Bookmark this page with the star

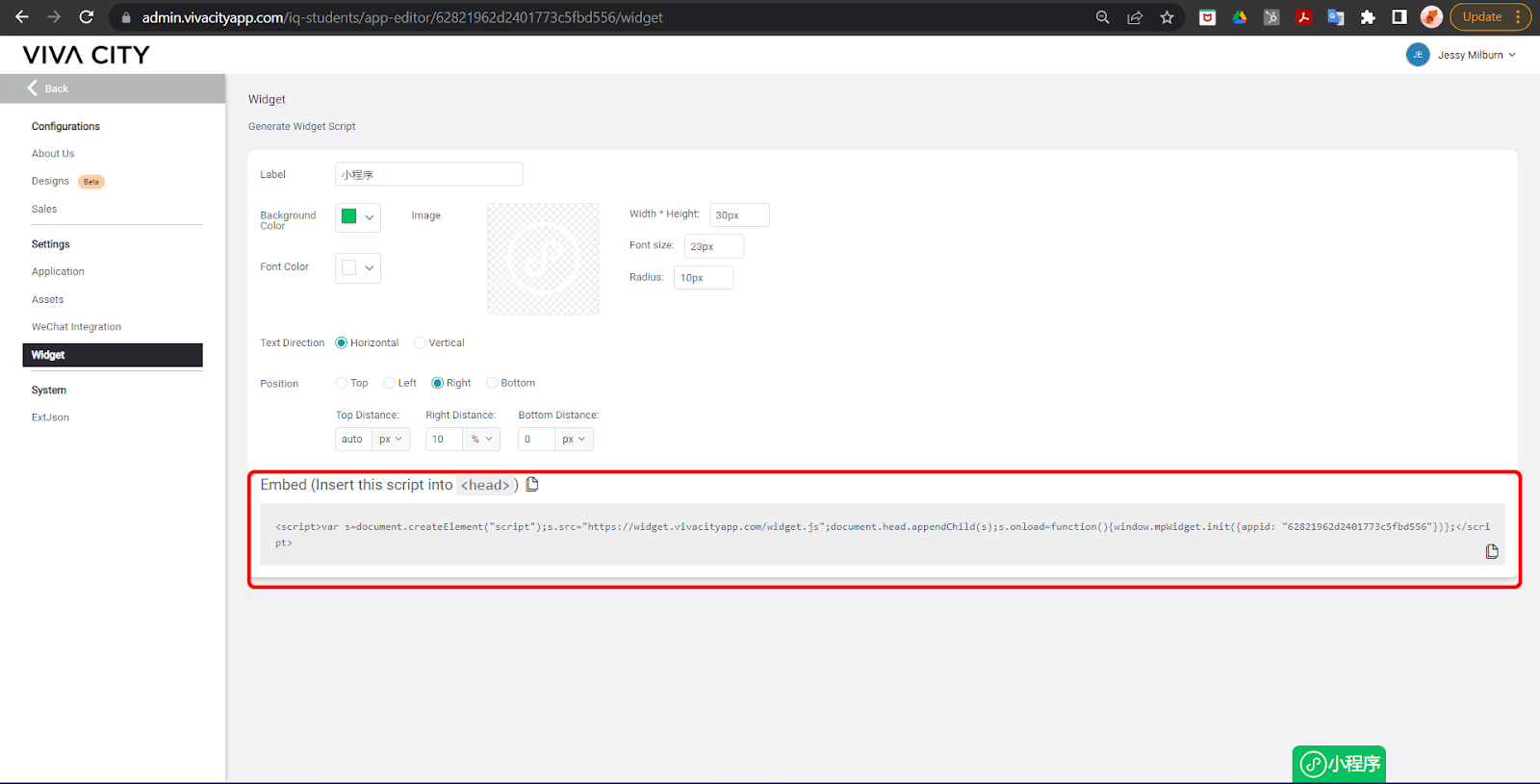point(1167,17)
